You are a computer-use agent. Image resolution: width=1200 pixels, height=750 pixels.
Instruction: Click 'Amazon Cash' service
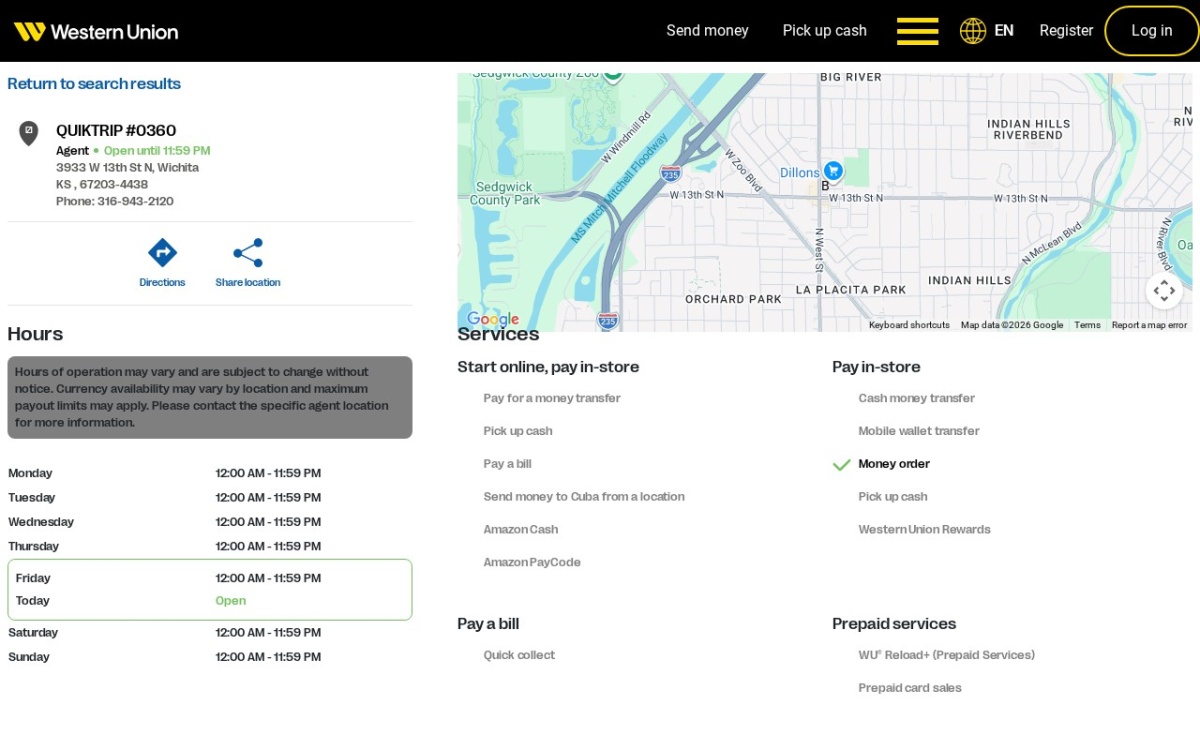tap(521, 530)
